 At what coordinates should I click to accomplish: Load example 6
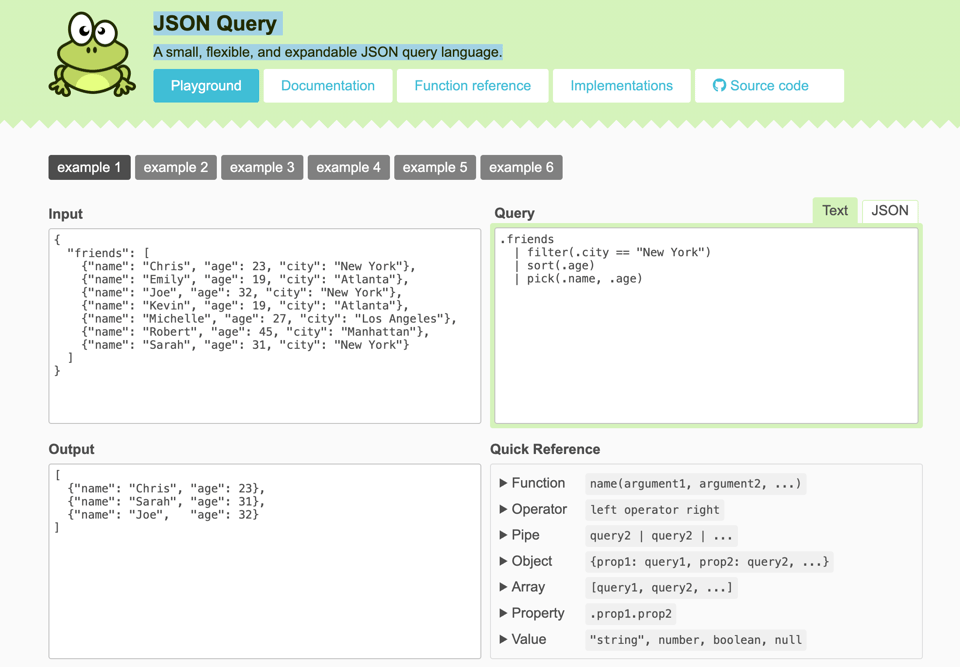pyautogui.click(x=521, y=167)
